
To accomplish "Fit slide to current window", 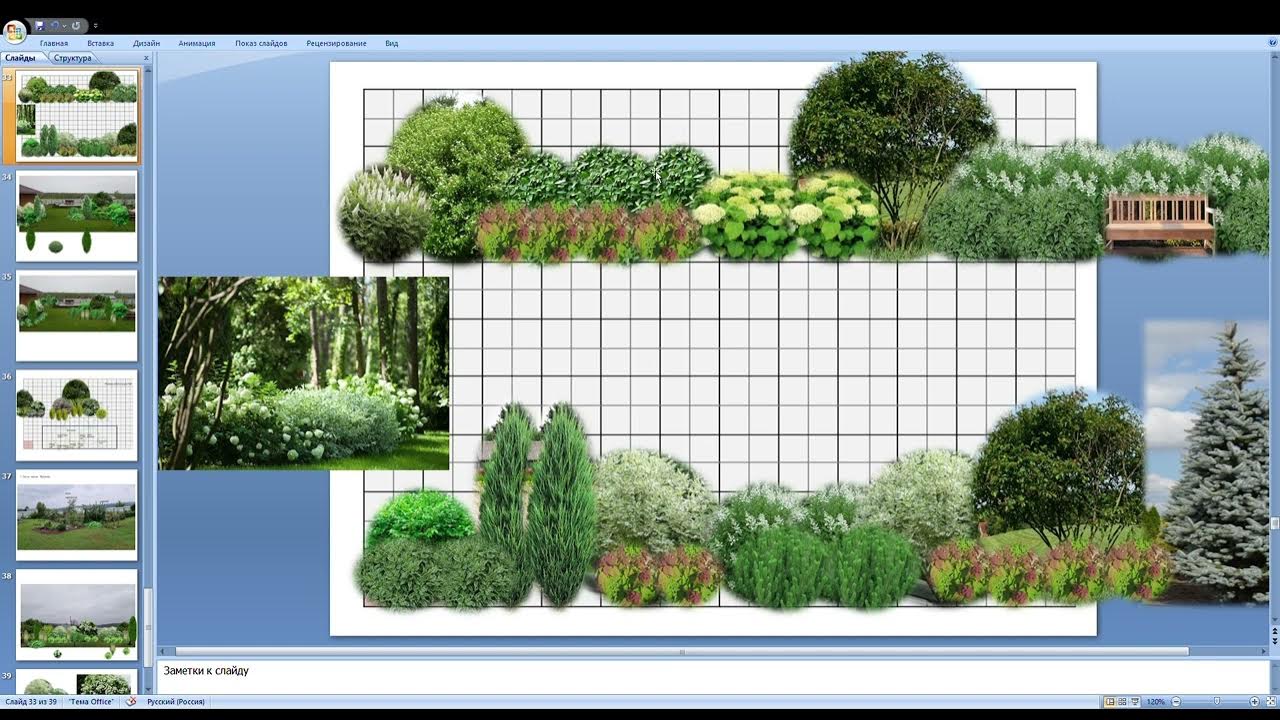I will (1270, 702).
